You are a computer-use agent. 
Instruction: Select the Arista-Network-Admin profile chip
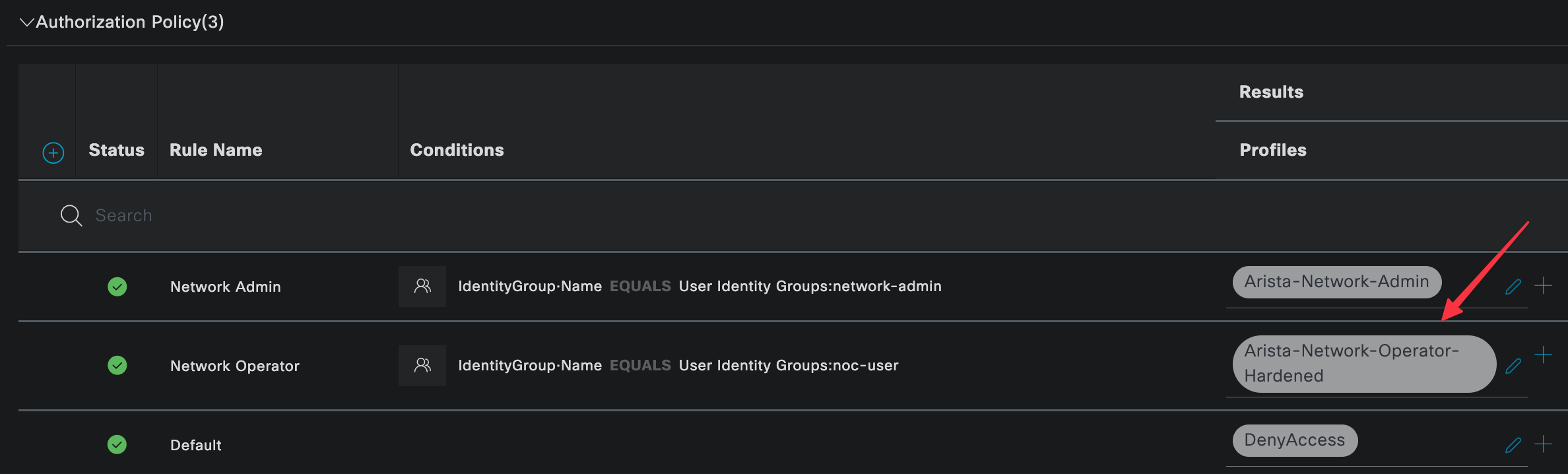(x=1336, y=282)
